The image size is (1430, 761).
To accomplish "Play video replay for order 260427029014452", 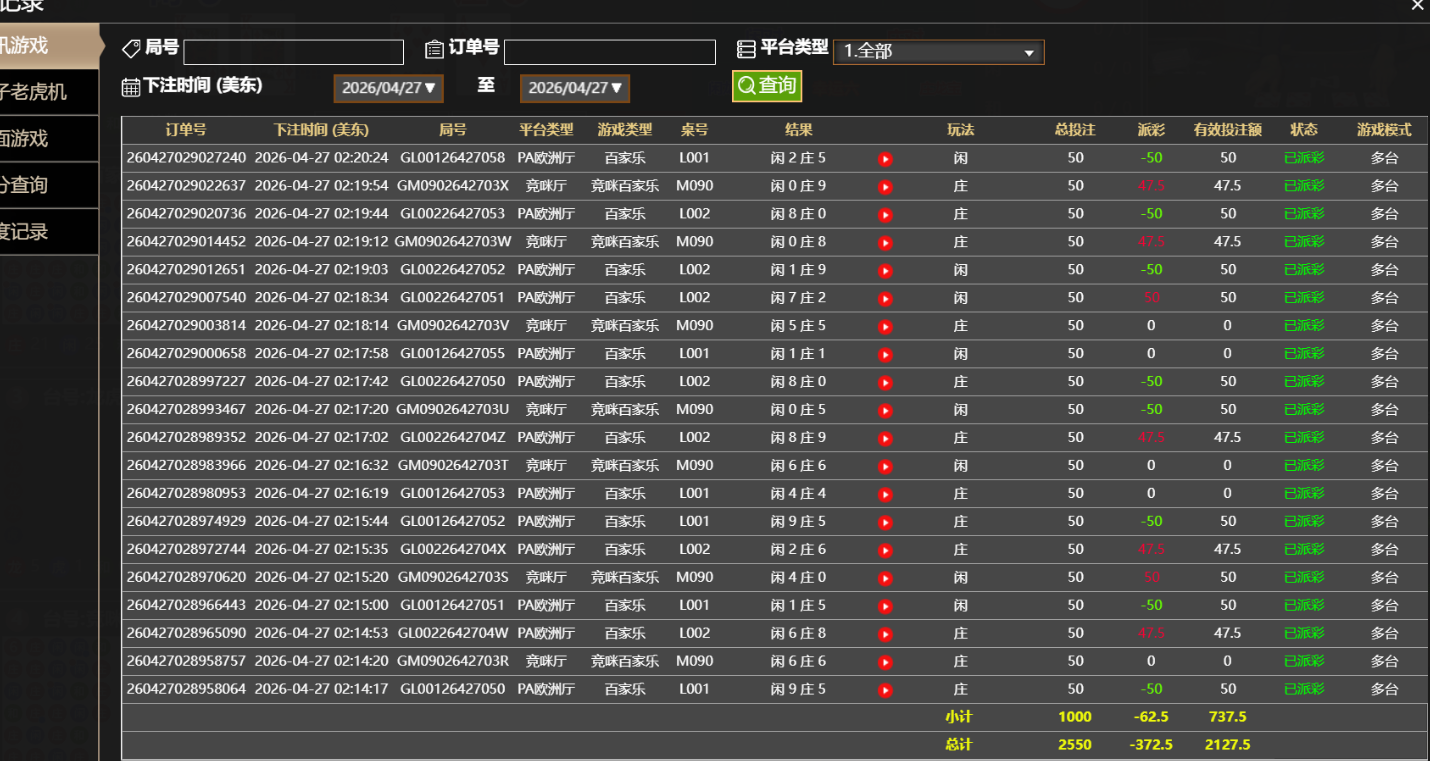I will [885, 243].
